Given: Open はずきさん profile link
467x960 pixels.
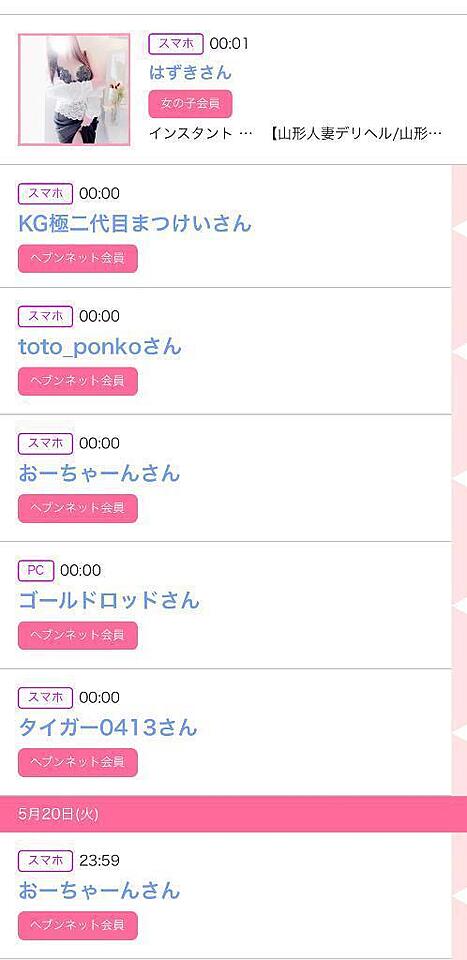Looking at the screenshot, I should point(190,72).
